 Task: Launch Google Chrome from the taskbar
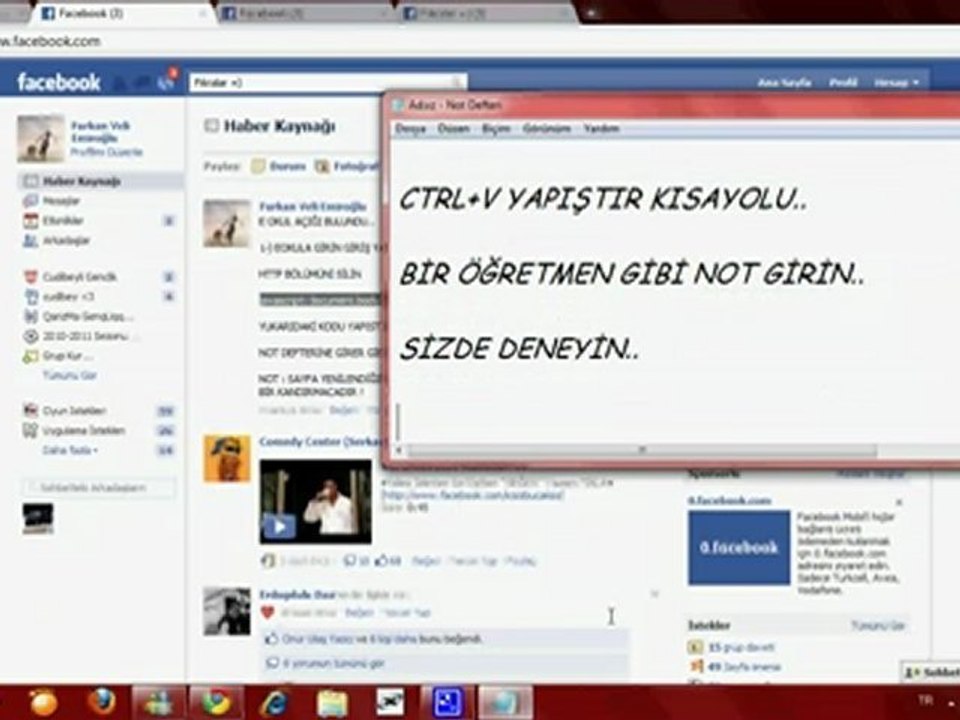(216, 703)
